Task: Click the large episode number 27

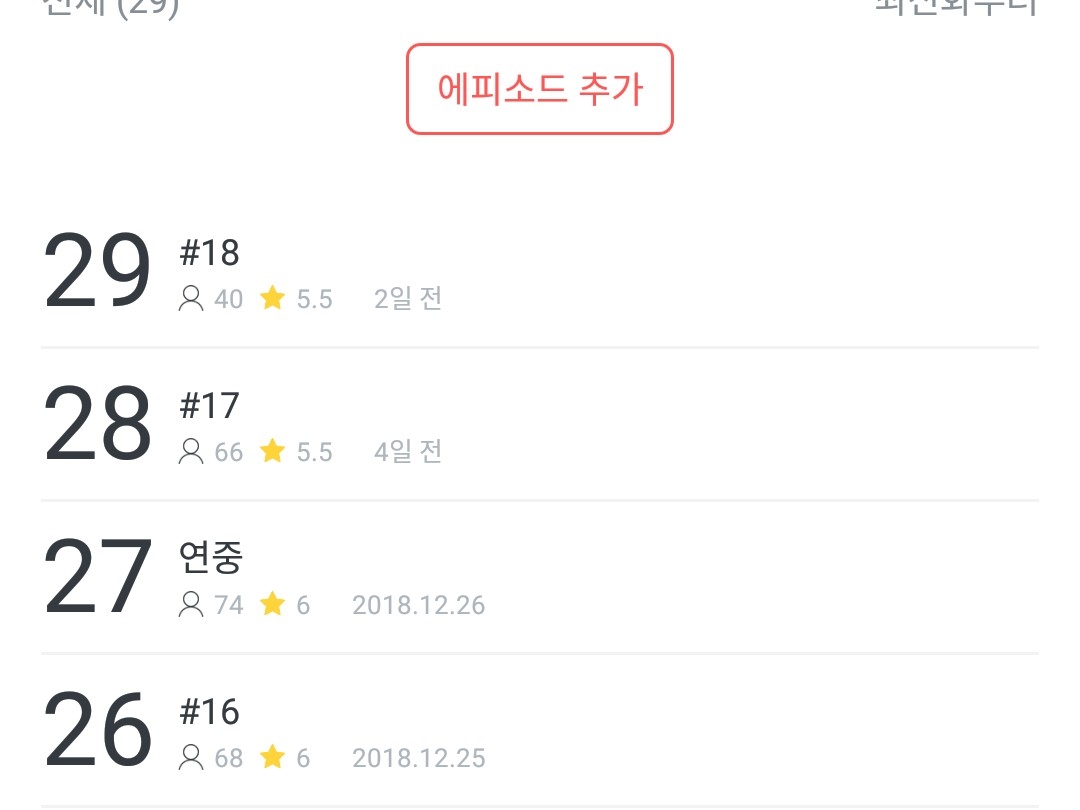Action: pyautogui.click(x=97, y=578)
